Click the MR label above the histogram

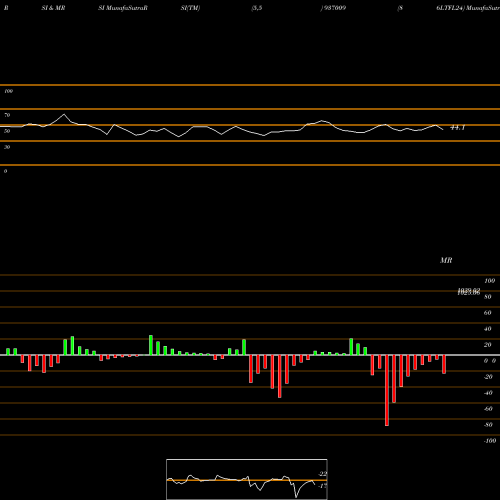pyautogui.click(x=446, y=260)
